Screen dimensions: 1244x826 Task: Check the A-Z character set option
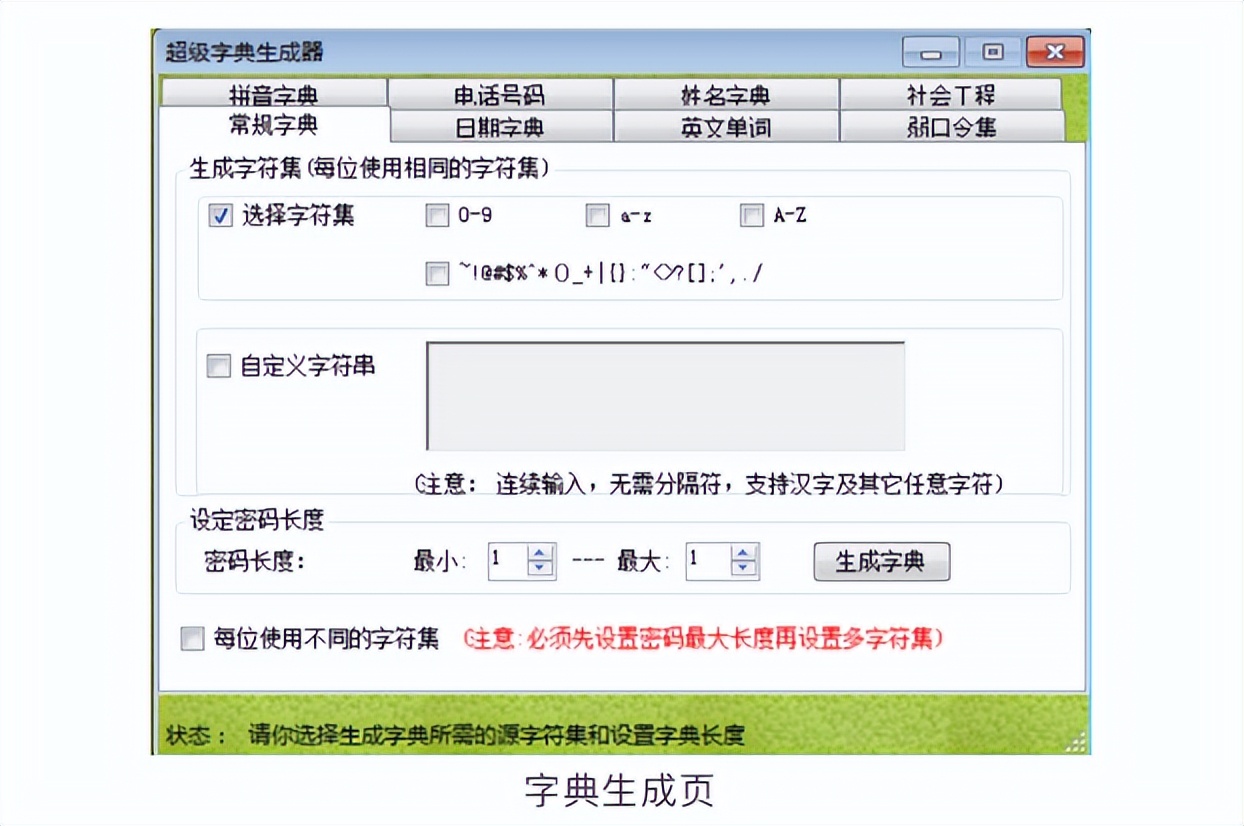pyautogui.click(x=751, y=215)
